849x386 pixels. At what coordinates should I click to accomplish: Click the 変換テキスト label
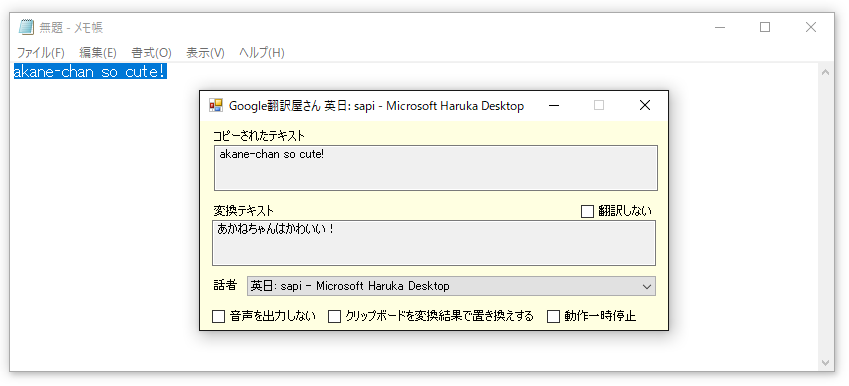[244, 210]
